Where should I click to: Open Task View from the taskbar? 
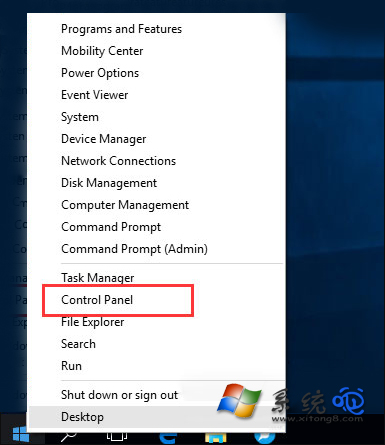pos(117,437)
